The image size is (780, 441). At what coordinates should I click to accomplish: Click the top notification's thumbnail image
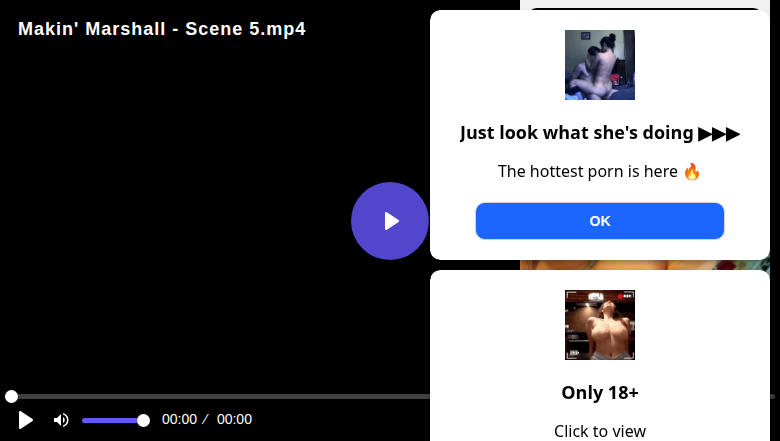coord(600,65)
